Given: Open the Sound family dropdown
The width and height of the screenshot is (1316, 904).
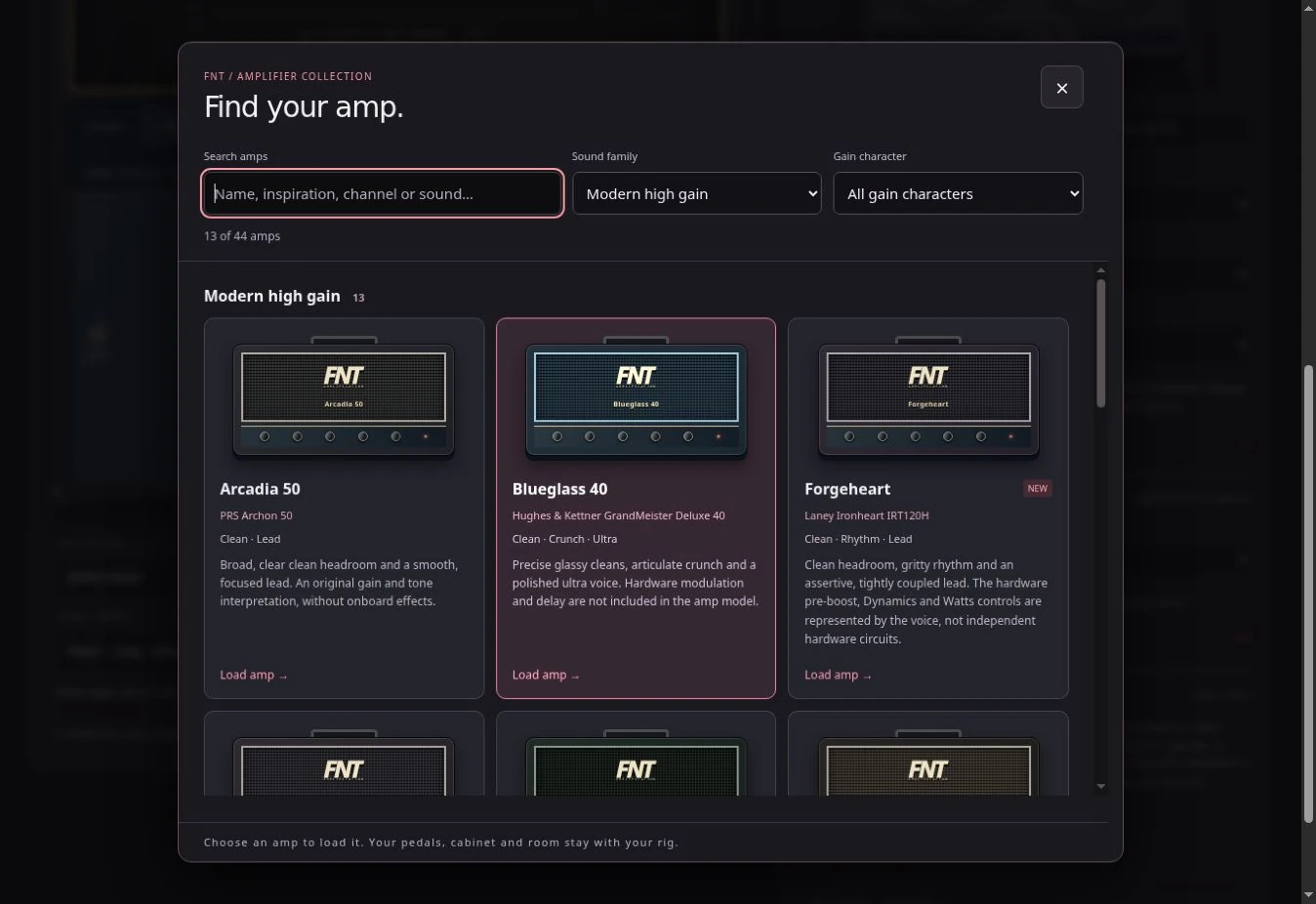Looking at the screenshot, I should (x=697, y=193).
